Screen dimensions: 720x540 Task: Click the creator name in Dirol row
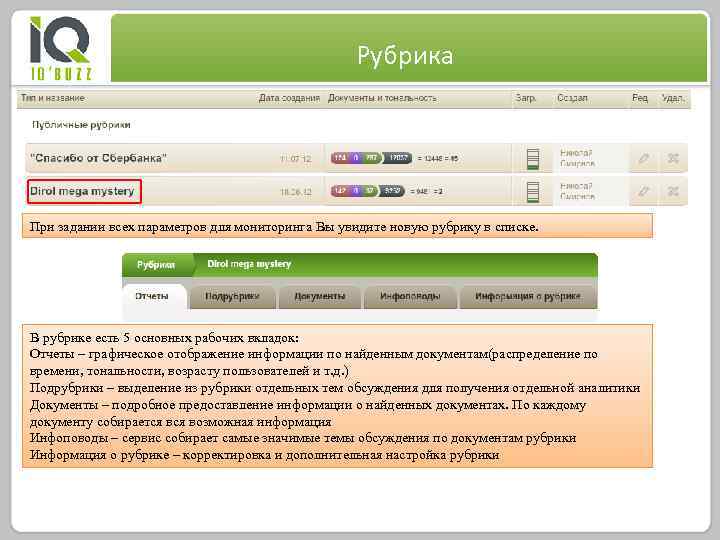[577, 191]
